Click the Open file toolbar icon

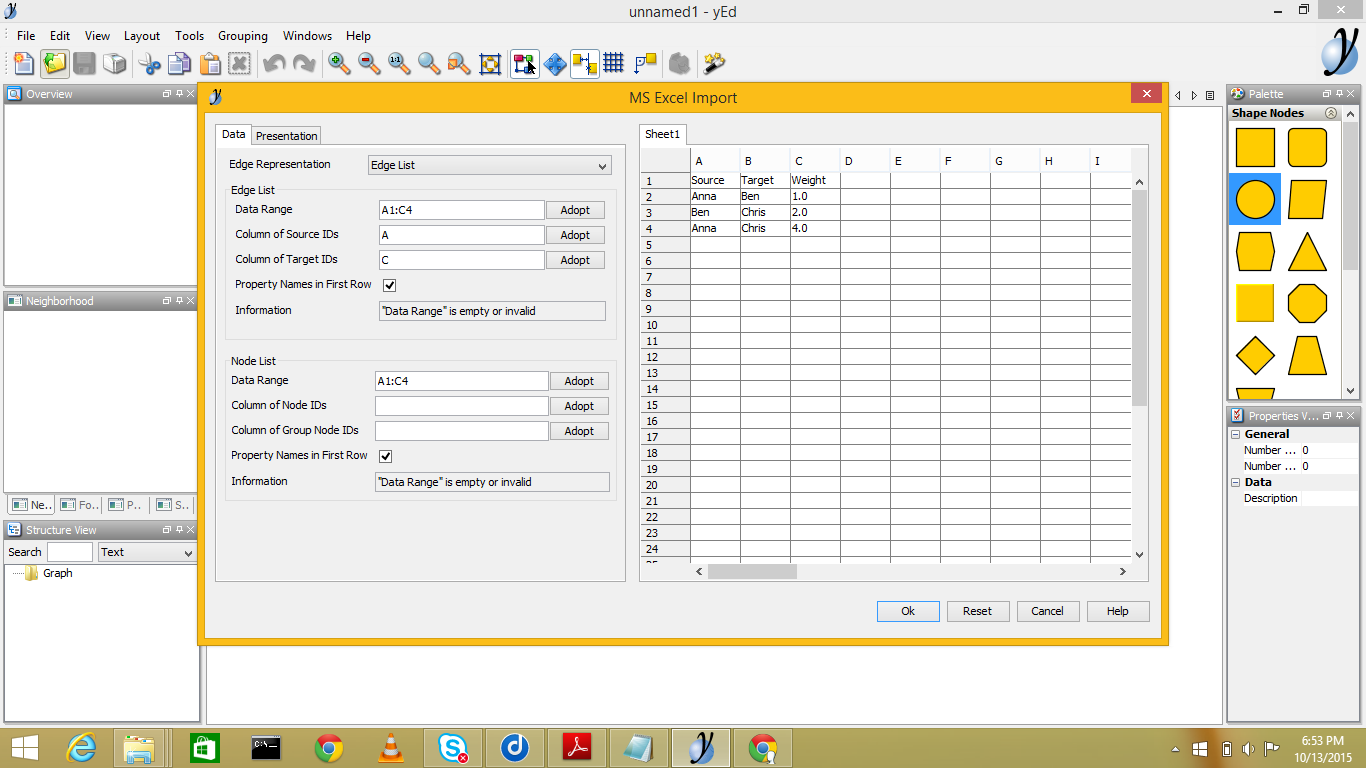[55, 64]
